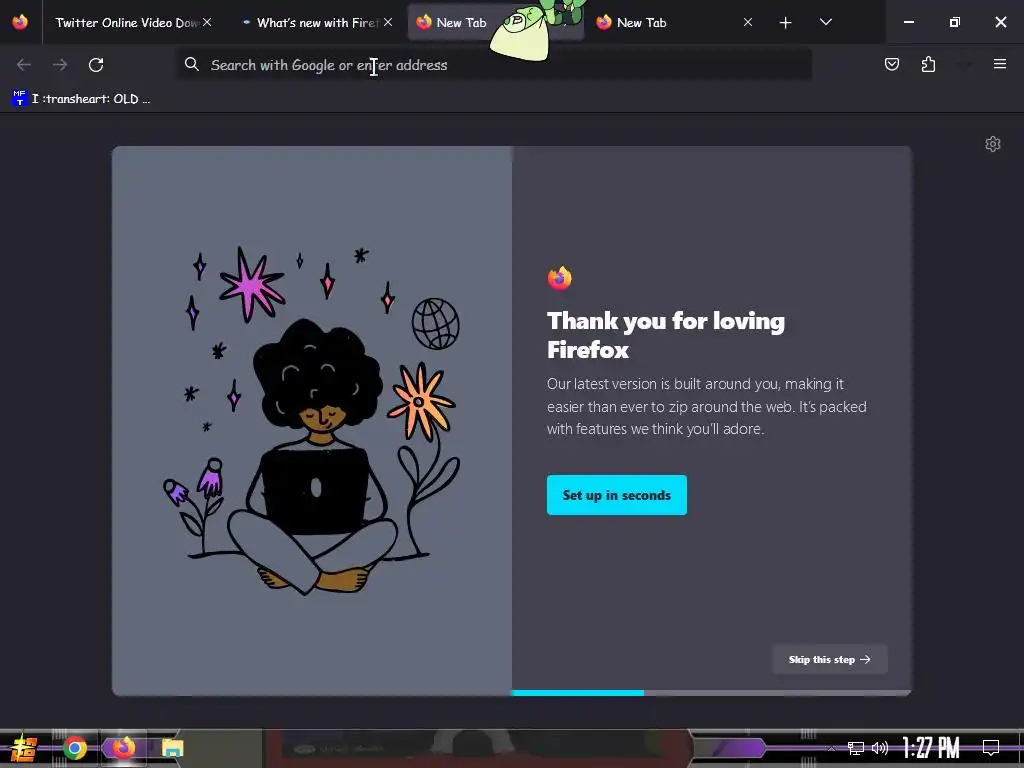This screenshot has width=1024, height=768.
Task: Switch to What's new with Firefox tab
Action: point(317,22)
